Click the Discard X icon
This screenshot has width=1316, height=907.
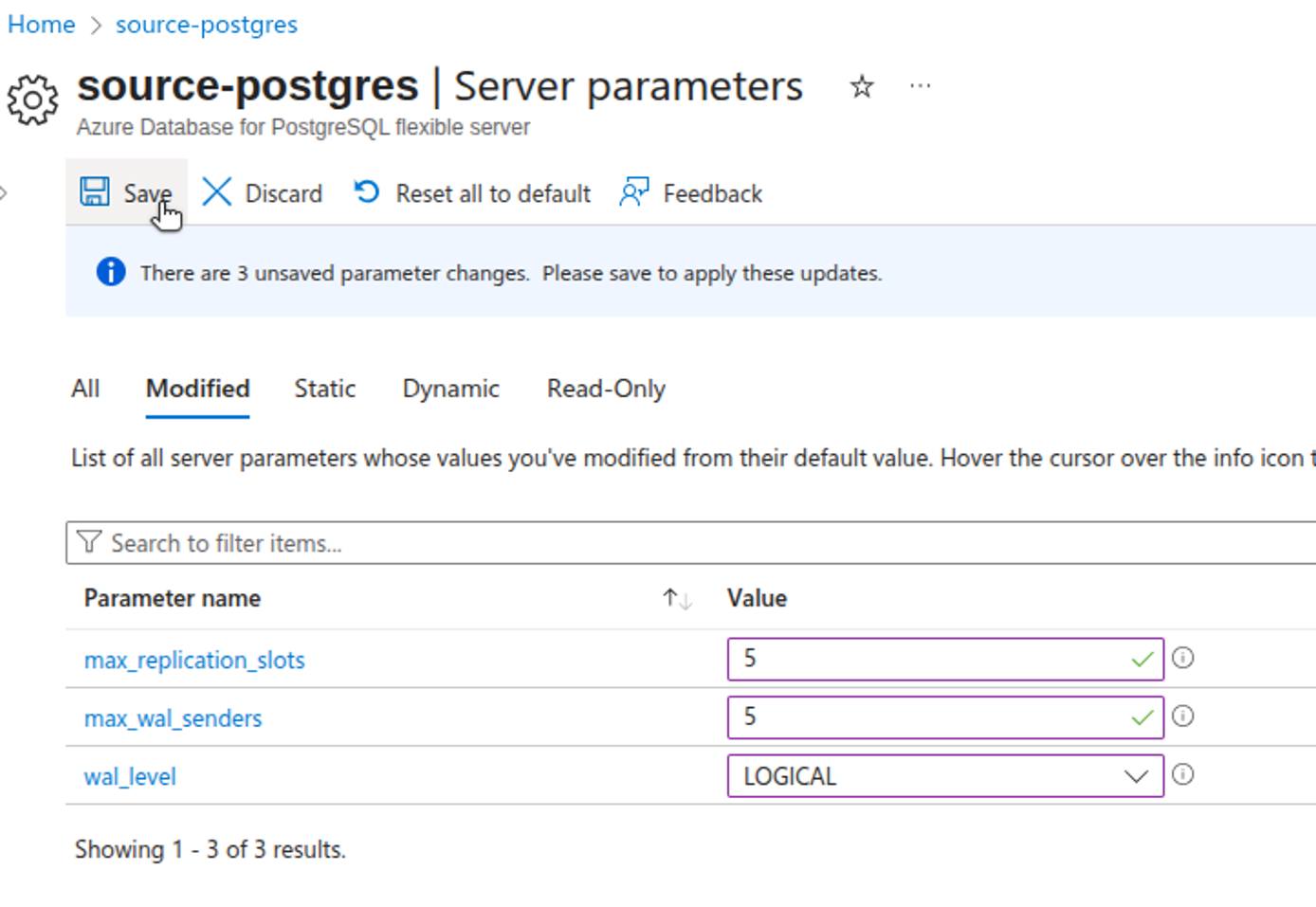pos(216,192)
